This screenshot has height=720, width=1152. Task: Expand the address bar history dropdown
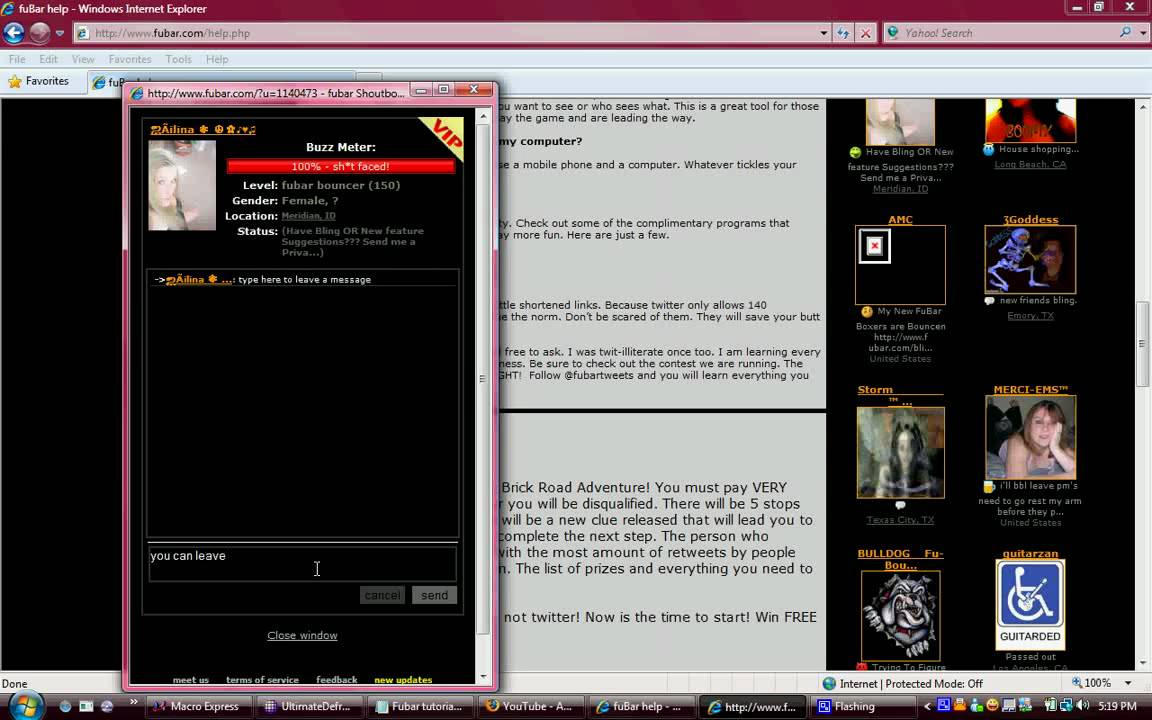tap(824, 33)
